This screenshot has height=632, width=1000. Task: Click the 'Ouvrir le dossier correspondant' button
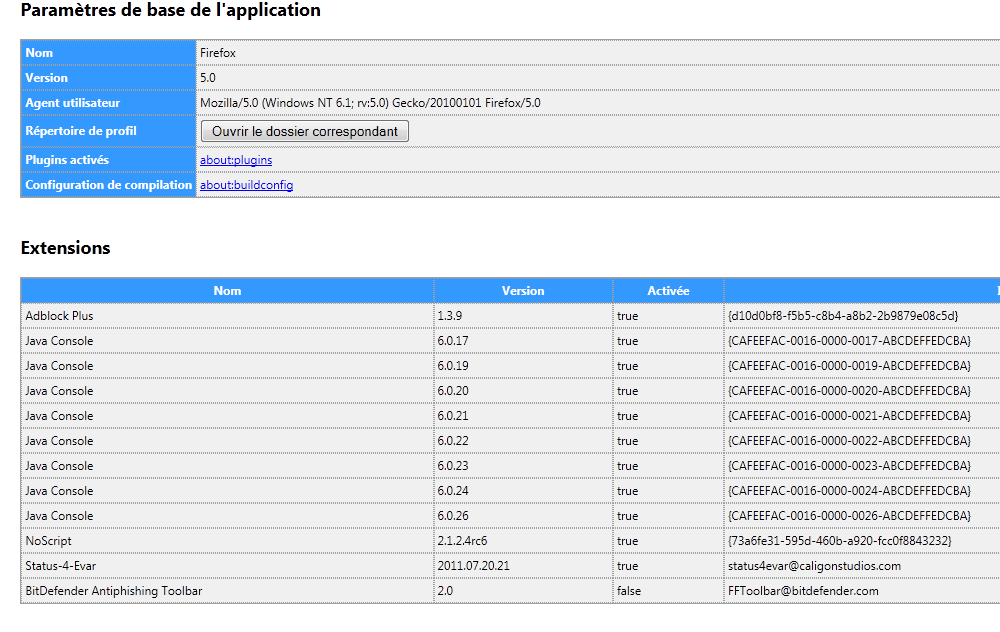[x=305, y=131]
